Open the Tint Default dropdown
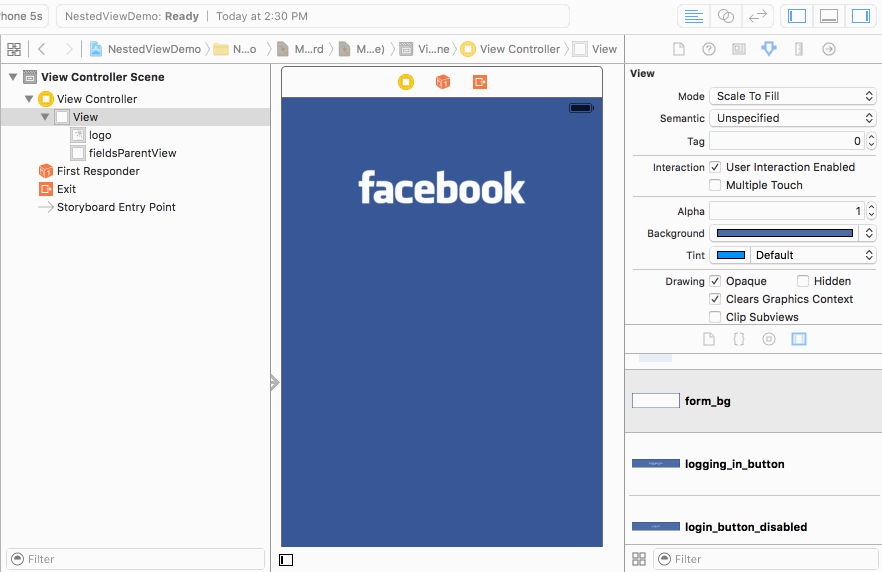The height and width of the screenshot is (572, 882). (x=813, y=255)
